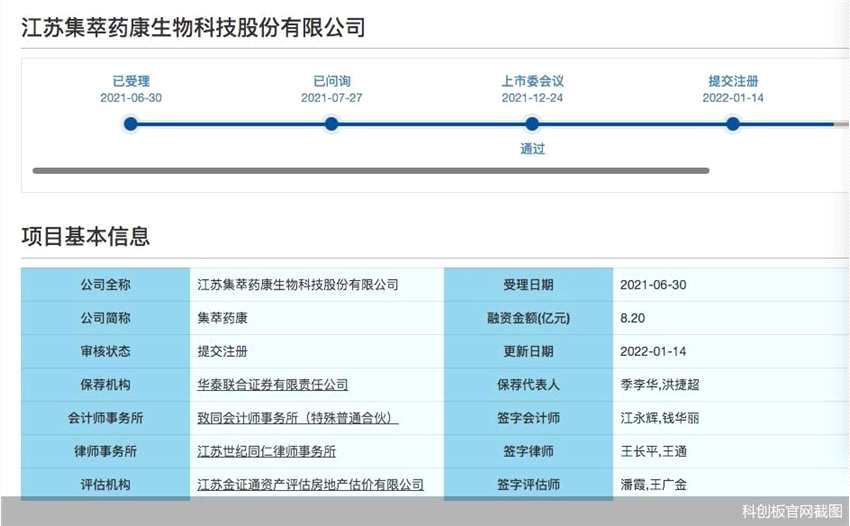This screenshot has width=850, height=526.
Task: Click the page title 江苏集萃药康生物科技股份有限公司
Action: pos(193,28)
